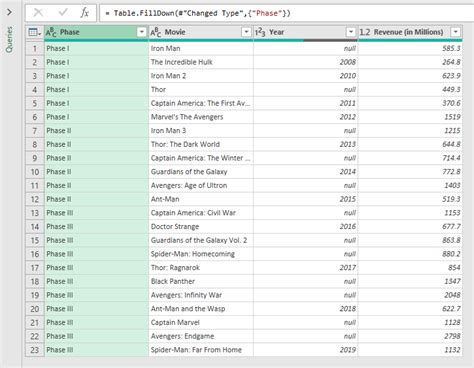
Task: Open Year column filter dropdown
Action: [351, 32]
